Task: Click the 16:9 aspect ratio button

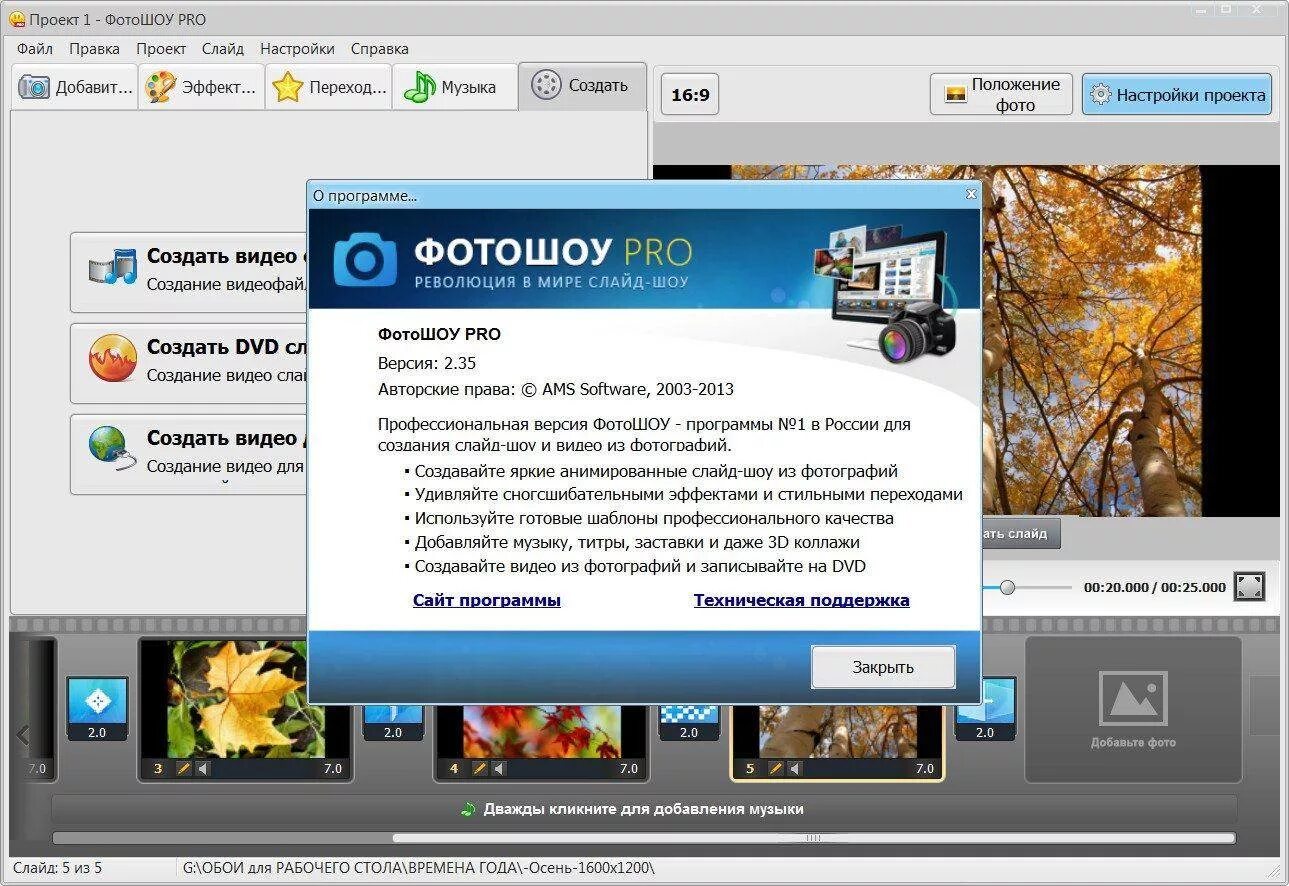Action: (x=690, y=95)
